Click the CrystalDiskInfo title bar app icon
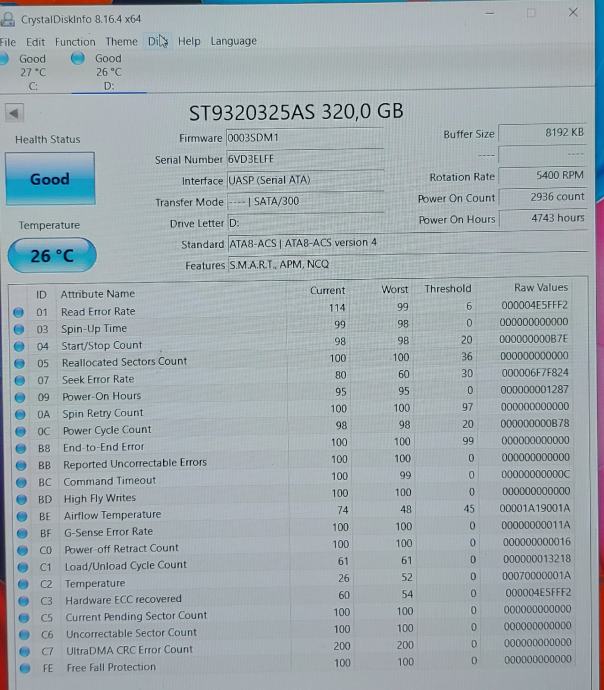 pos(7,19)
